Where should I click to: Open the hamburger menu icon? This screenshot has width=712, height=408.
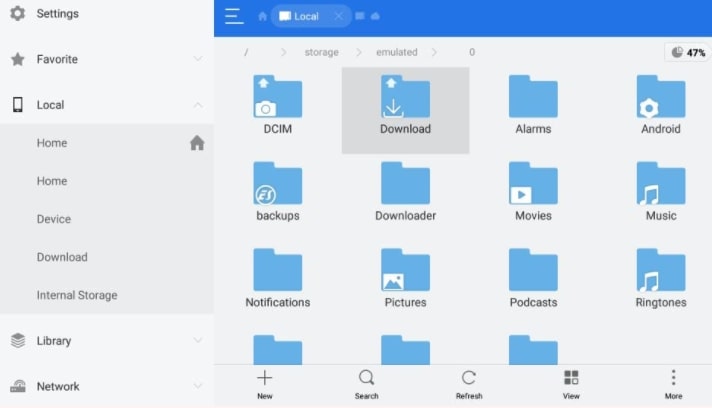click(234, 16)
